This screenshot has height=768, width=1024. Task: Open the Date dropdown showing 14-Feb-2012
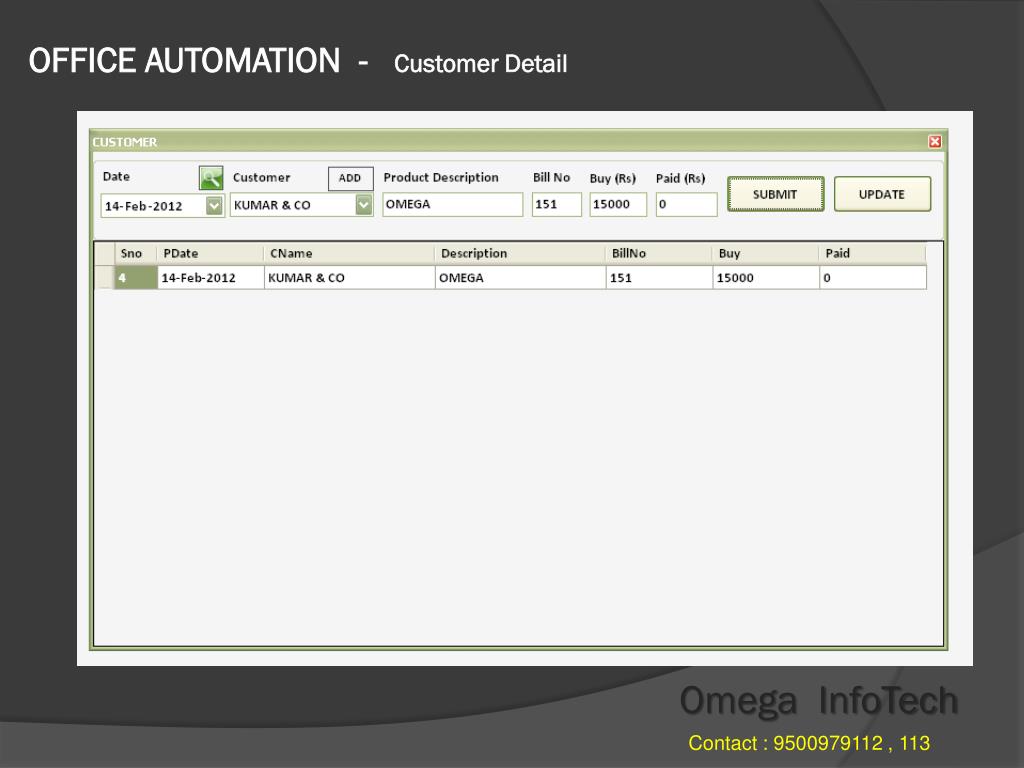(214, 206)
